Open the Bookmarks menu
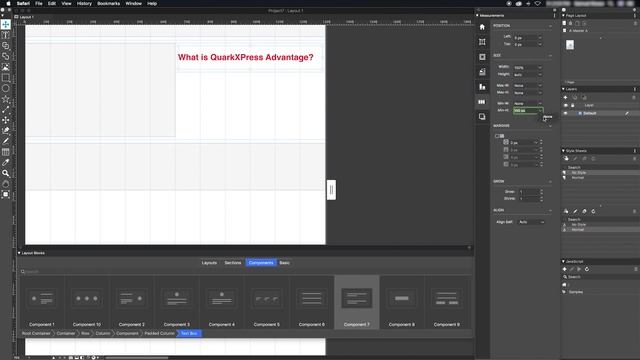 pyautogui.click(x=109, y=3)
